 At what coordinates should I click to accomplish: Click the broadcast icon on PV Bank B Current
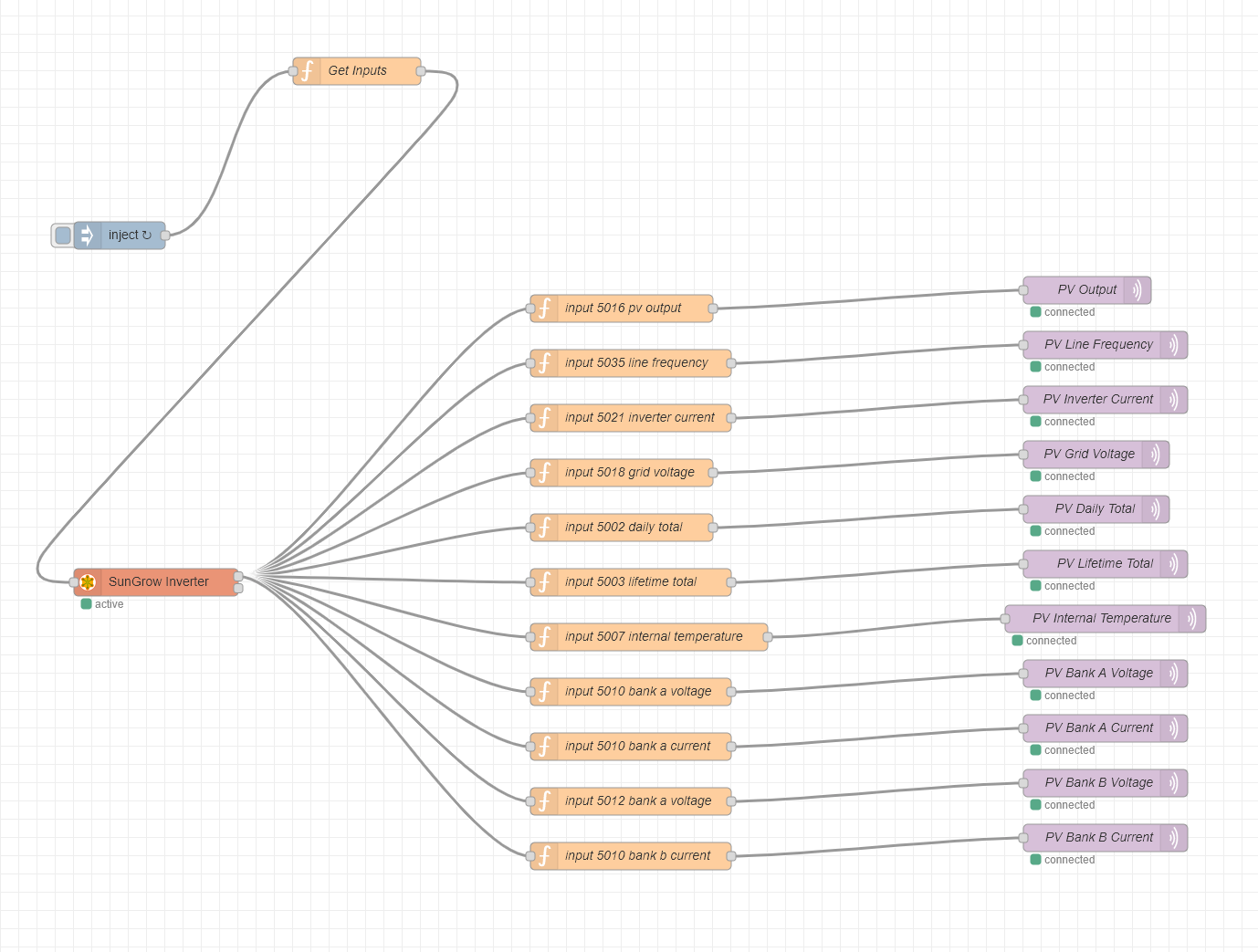(1173, 837)
